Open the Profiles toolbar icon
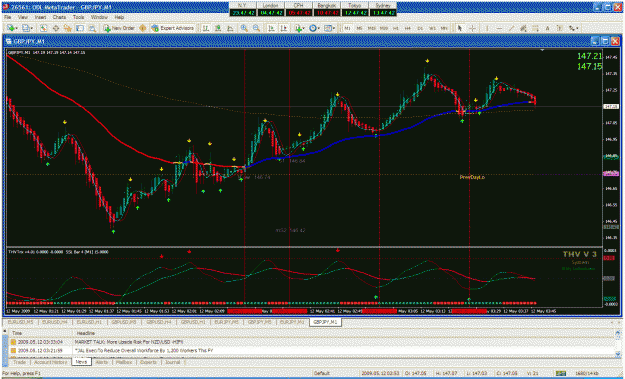625x379 pixels. 26,28
